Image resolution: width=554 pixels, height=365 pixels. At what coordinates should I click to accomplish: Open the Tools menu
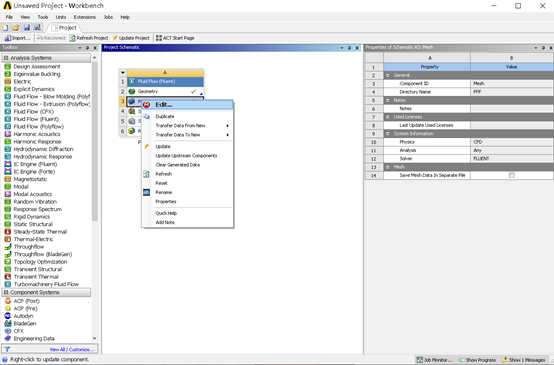pos(43,17)
